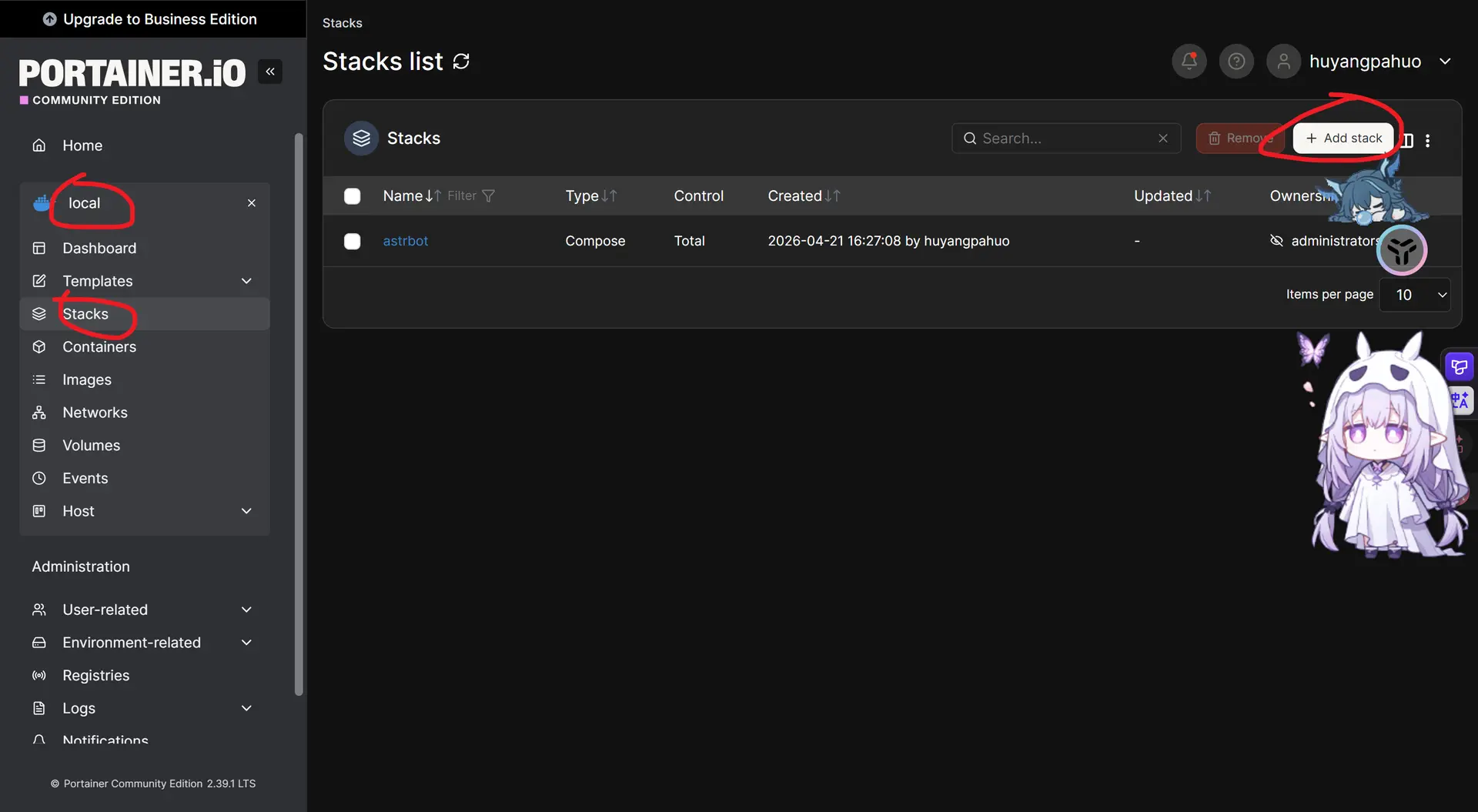
Task: Open the astrbot stack link
Action: [x=406, y=241]
